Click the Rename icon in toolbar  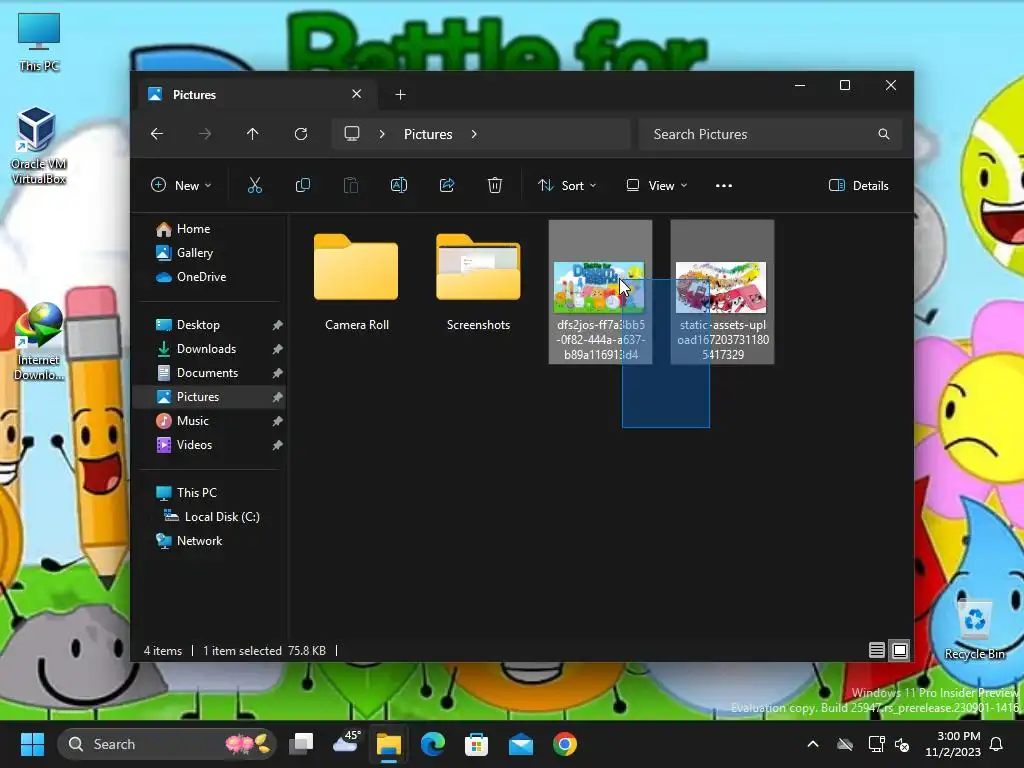pyautogui.click(x=398, y=185)
